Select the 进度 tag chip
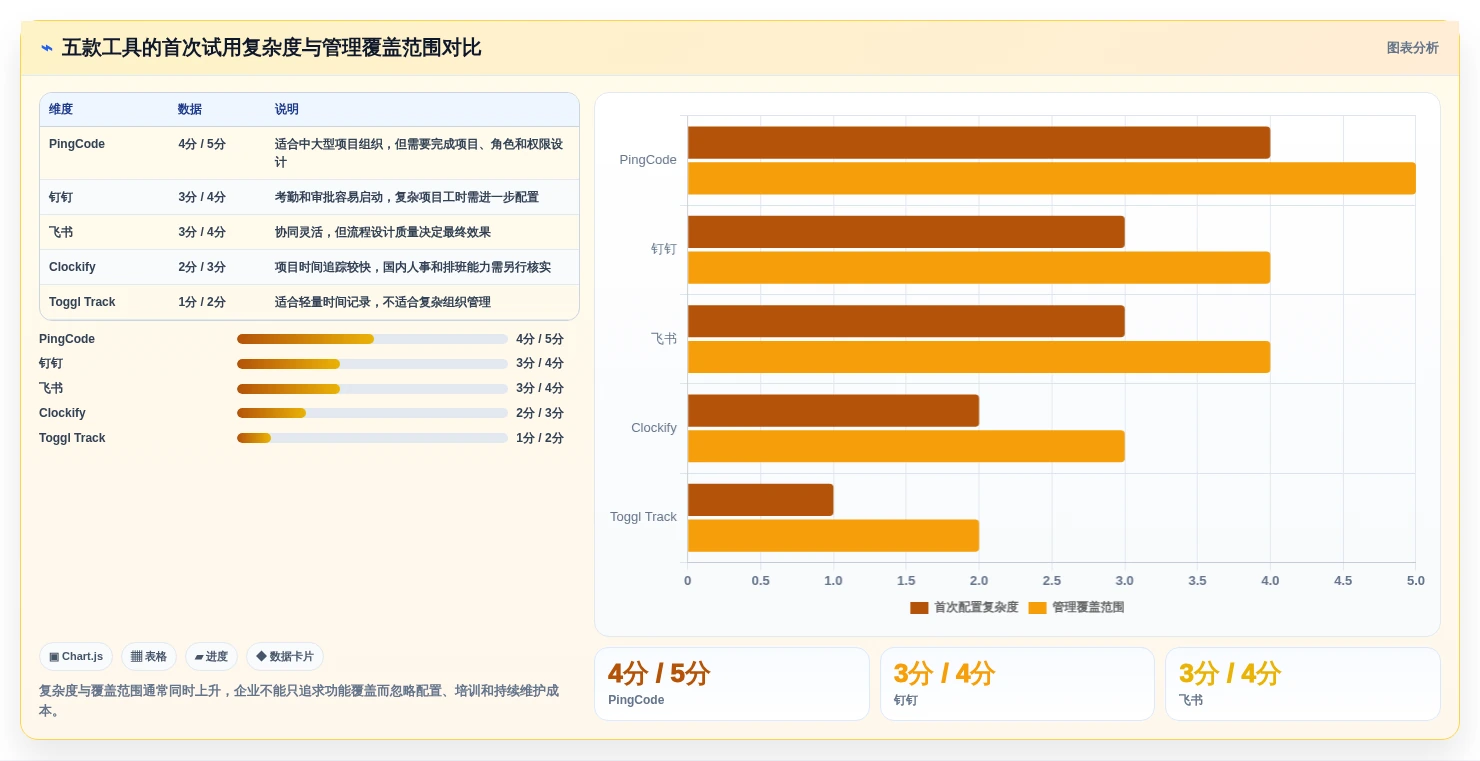The height and width of the screenshot is (761, 1480). click(211, 657)
